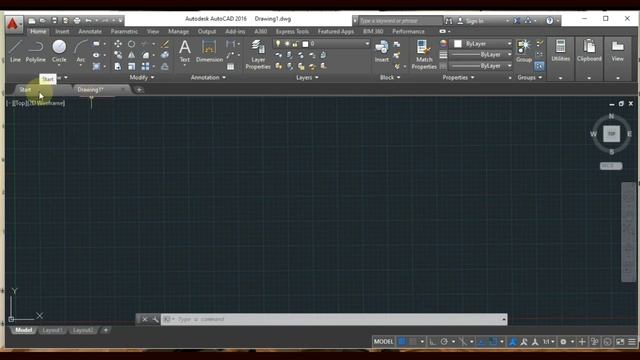Viewport: 640px width, 360px height.
Task: Open the Clipboard panel
Action: 589,58
